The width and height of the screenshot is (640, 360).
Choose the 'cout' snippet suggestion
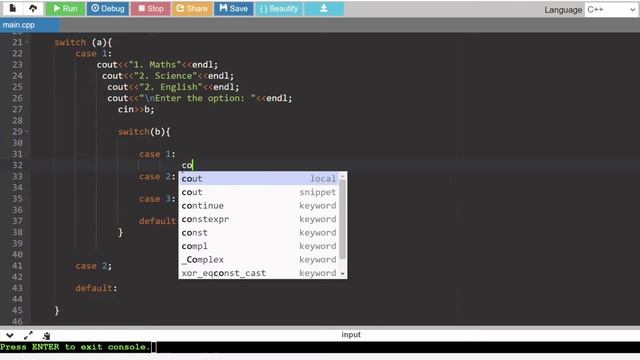pyautogui.click(x=259, y=192)
